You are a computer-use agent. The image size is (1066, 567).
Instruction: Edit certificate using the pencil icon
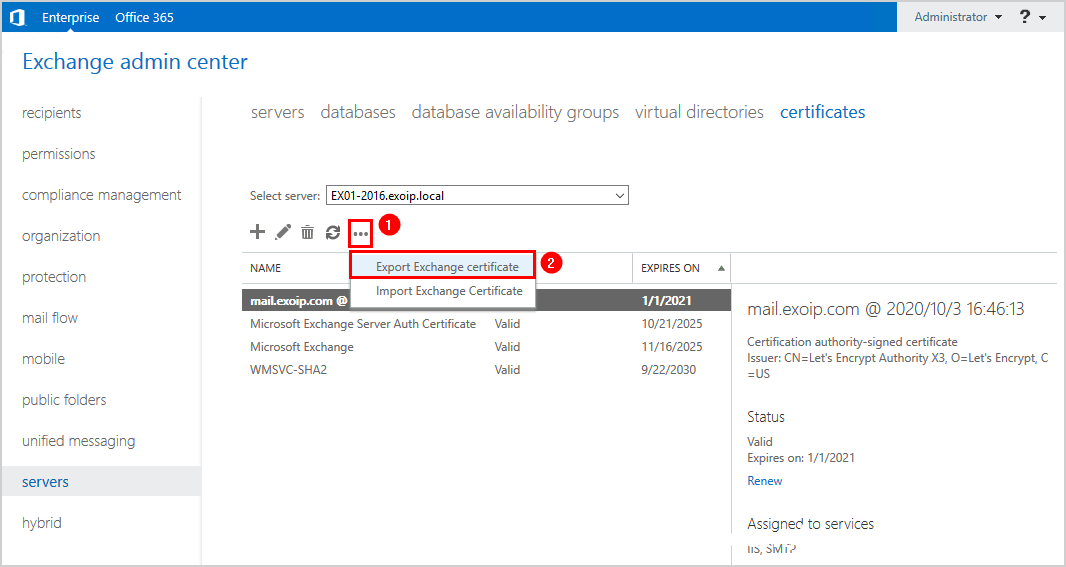pos(283,233)
